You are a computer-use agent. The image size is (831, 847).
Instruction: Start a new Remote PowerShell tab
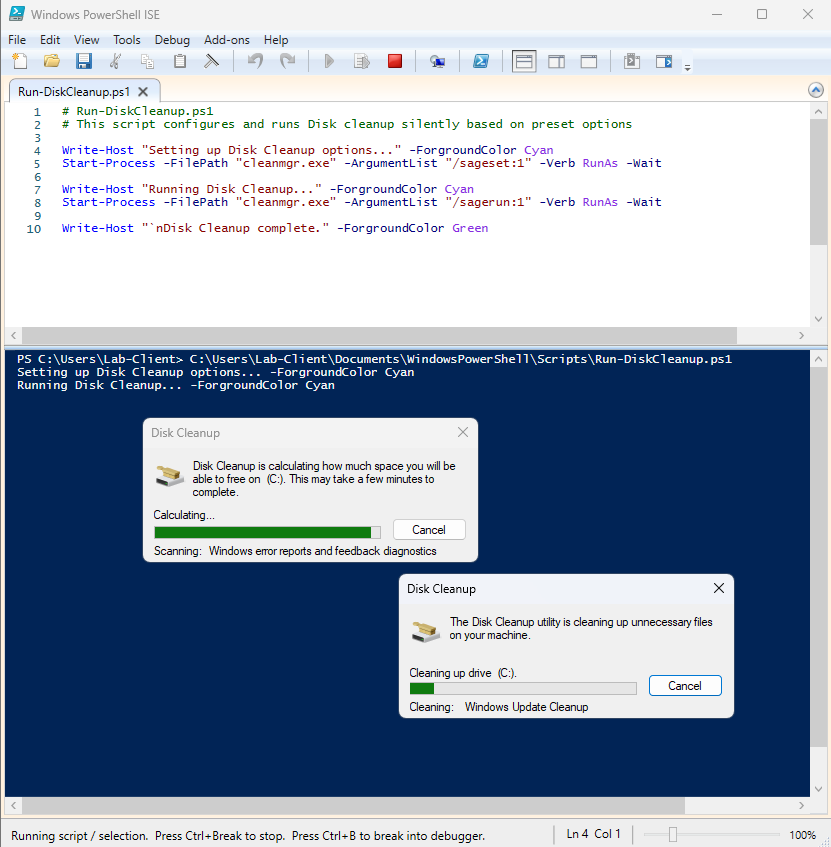pos(438,61)
